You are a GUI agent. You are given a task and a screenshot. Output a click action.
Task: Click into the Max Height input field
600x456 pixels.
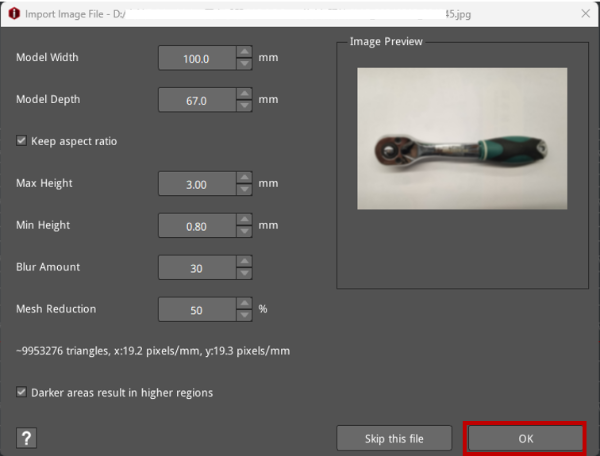pos(196,184)
